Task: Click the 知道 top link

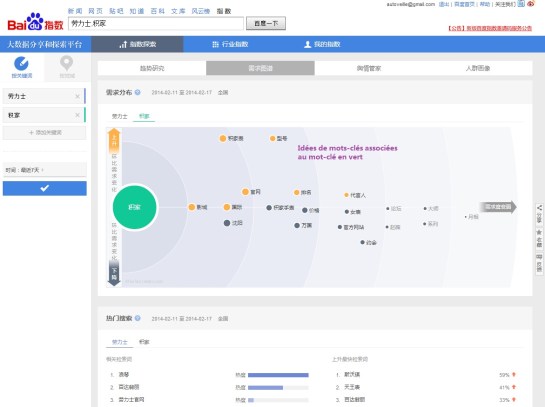Action: tap(137, 11)
